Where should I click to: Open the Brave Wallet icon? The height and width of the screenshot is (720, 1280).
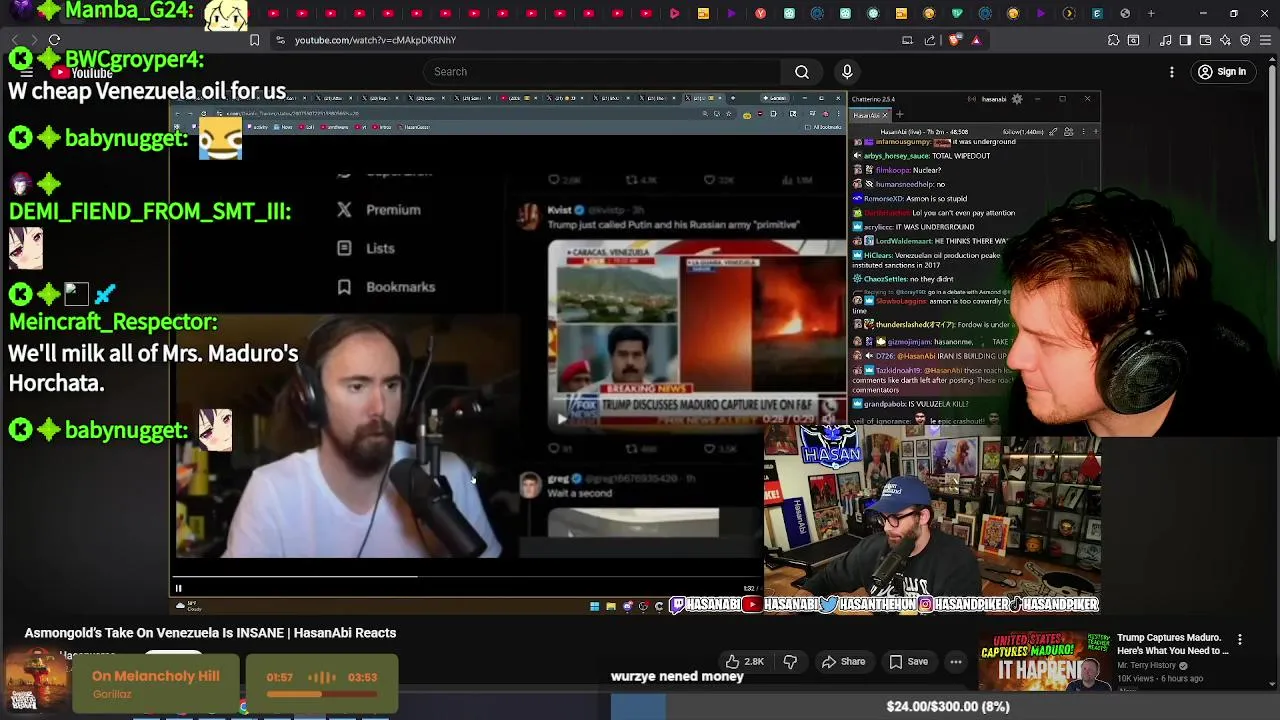[1205, 40]
